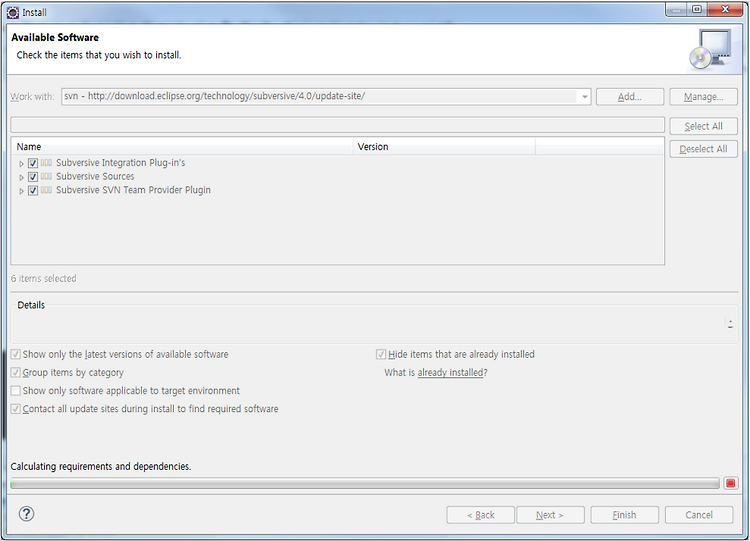Click the Finish button
Viewport: 750px width, 541px height.
624,515
